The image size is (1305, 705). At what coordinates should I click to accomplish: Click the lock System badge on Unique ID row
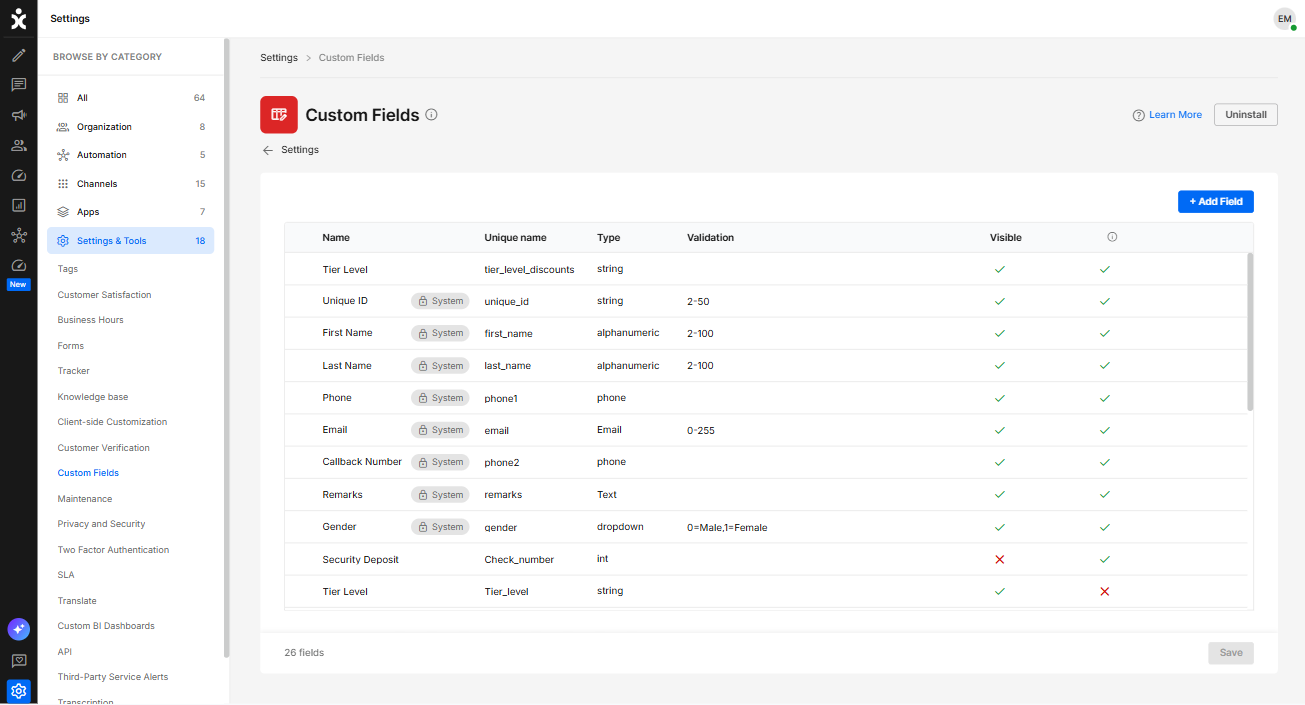point(440,301)
